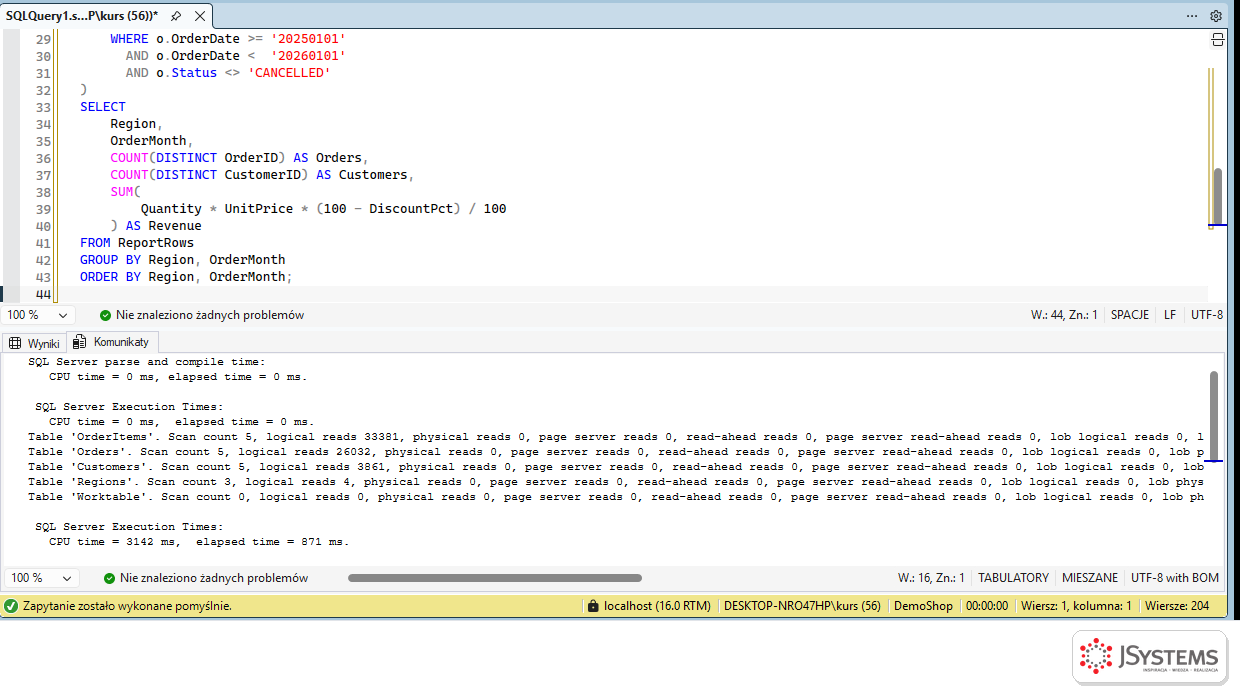This screenshot has height=692, width=1240.
Task: Click the TABULATORY indentation indicator
Action: pos(1013,578)
